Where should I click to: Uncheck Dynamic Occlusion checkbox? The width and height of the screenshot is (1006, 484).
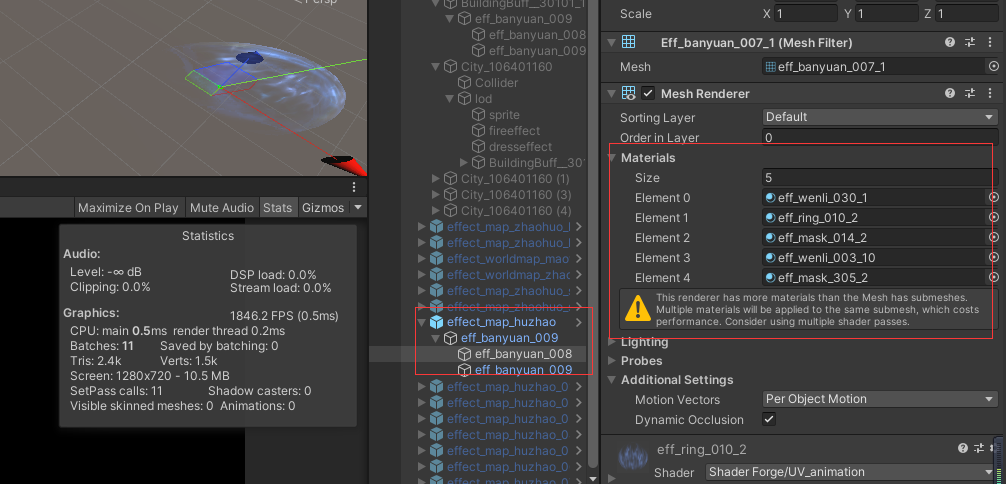pyautogui.click(x=769, y=420)
